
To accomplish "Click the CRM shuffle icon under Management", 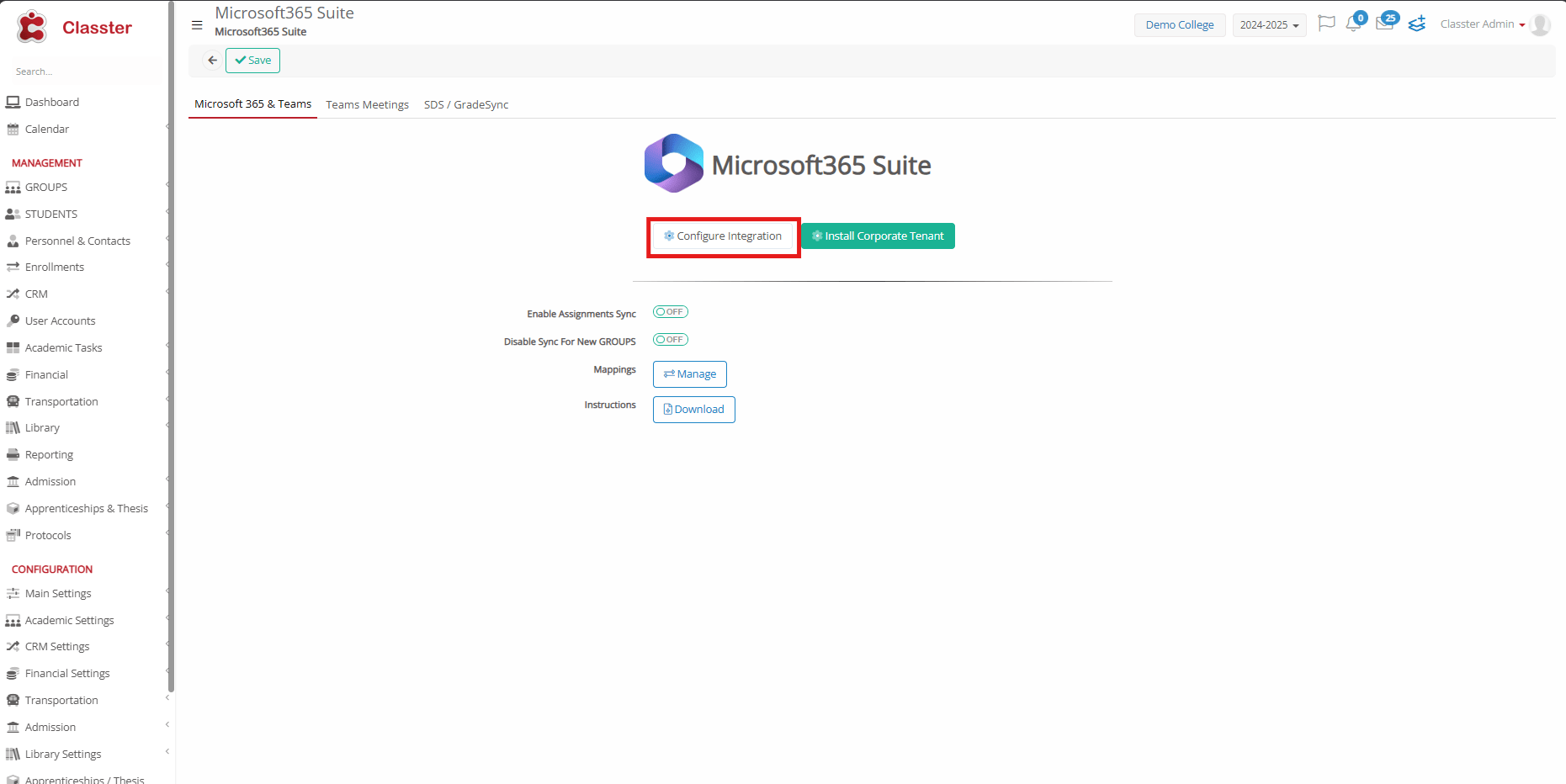I will [13, 294].
